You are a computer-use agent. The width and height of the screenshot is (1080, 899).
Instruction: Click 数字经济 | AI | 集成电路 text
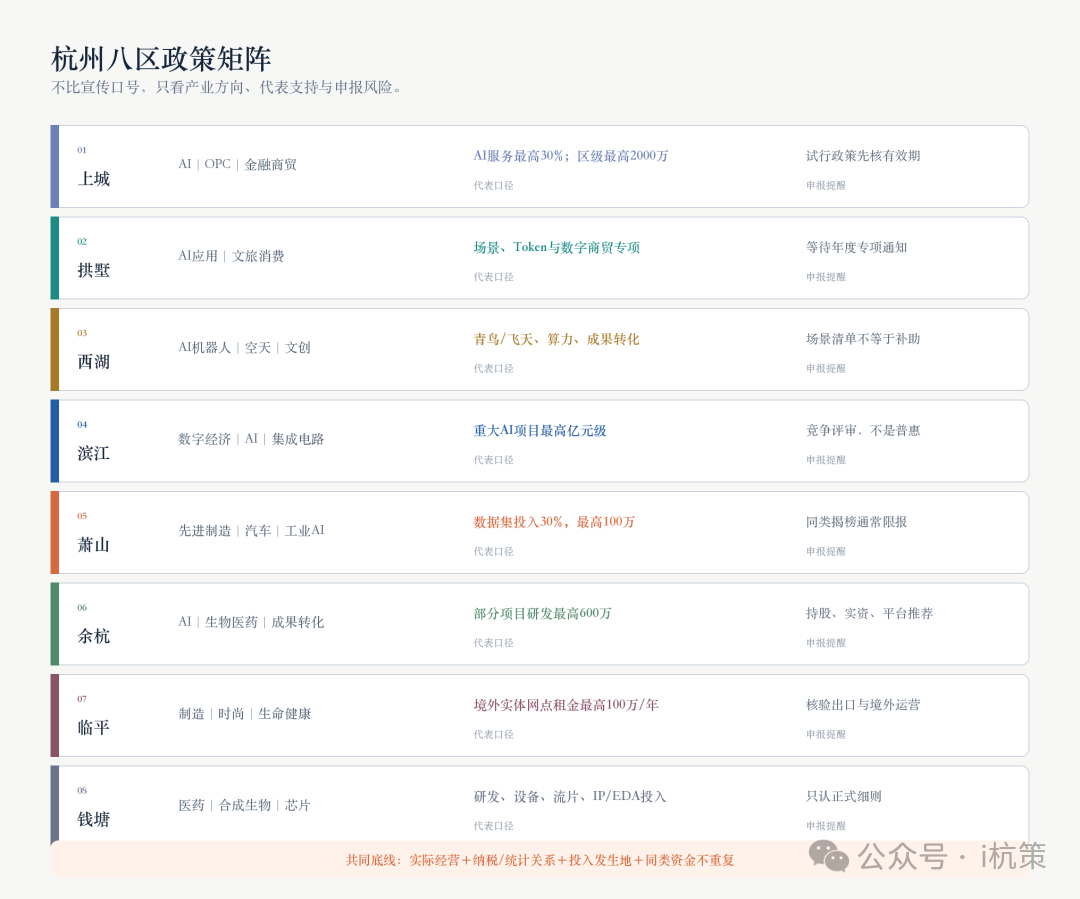coord(251,440)
